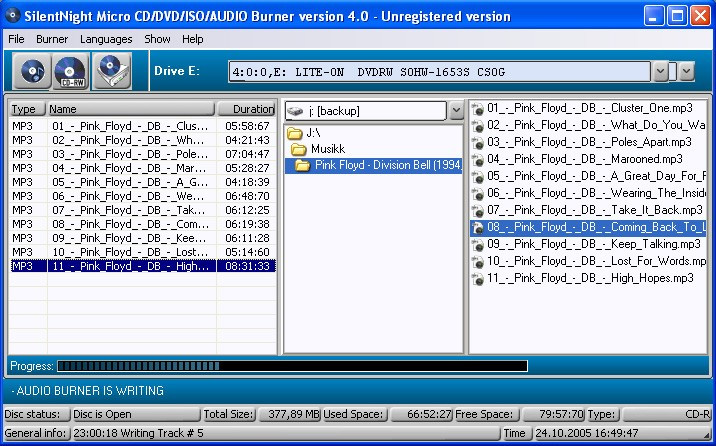Image resolution: width=716 pixels, height=446 pixels.
Task: Select track row 03 Pole... in burn list
Action: tap(143, 154)
